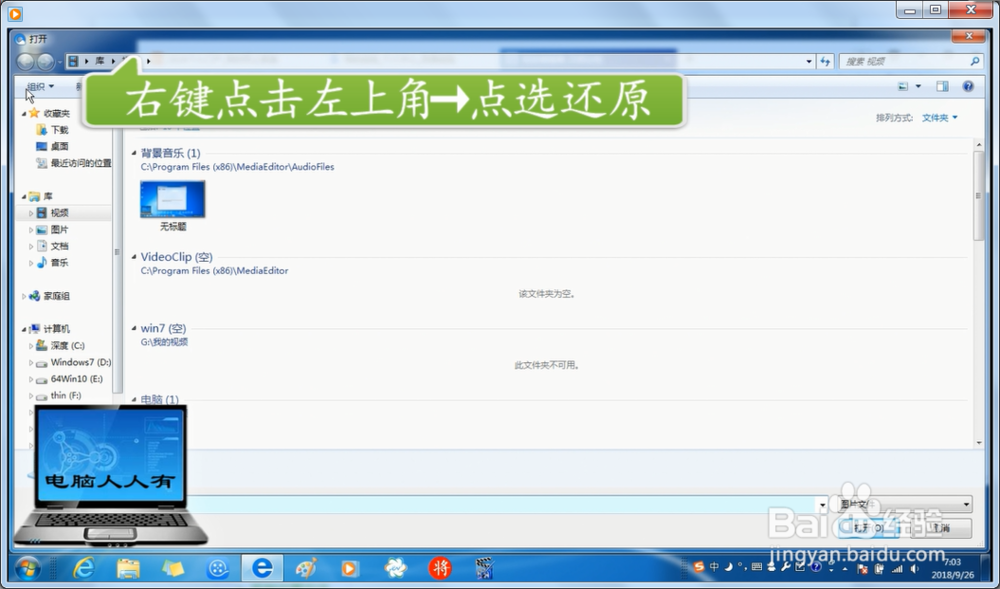Select Windows7 (D:) drive
1000x589 pixels.
(x=73, y=362)
